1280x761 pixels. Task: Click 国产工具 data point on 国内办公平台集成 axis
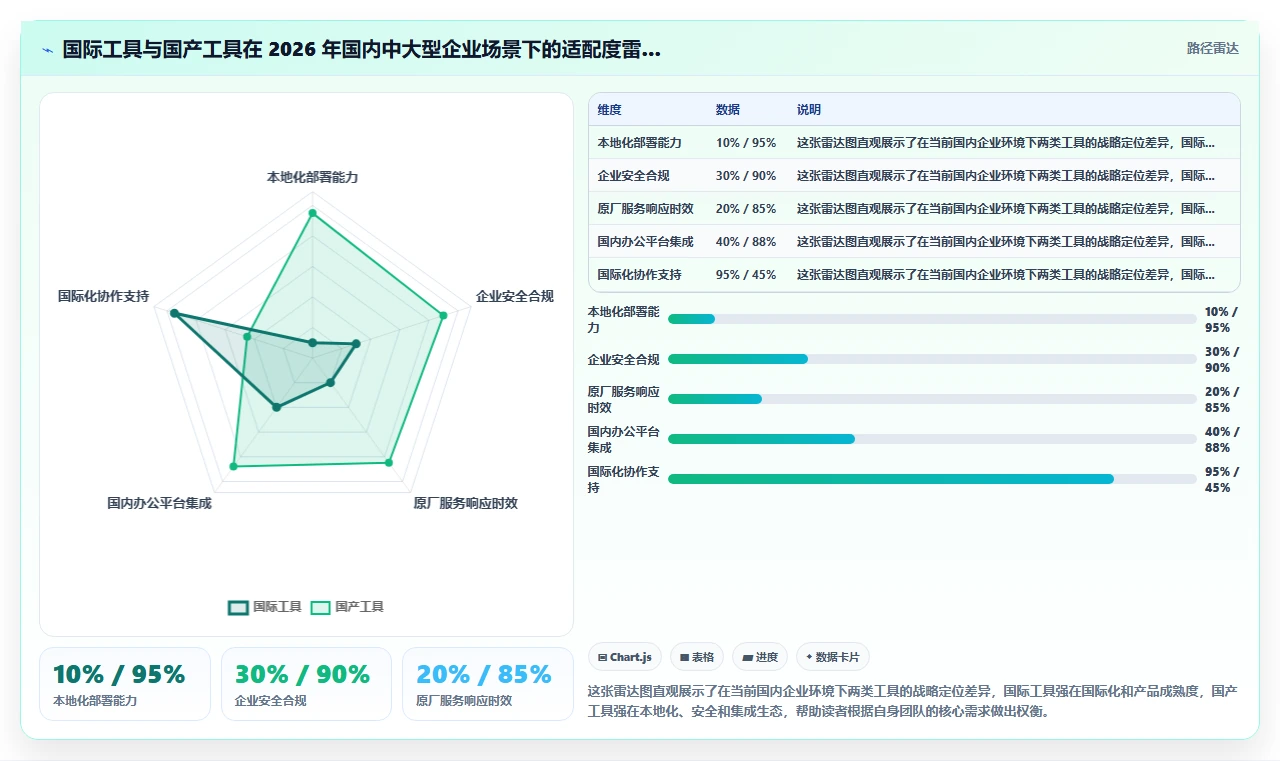tap(234, 466)
